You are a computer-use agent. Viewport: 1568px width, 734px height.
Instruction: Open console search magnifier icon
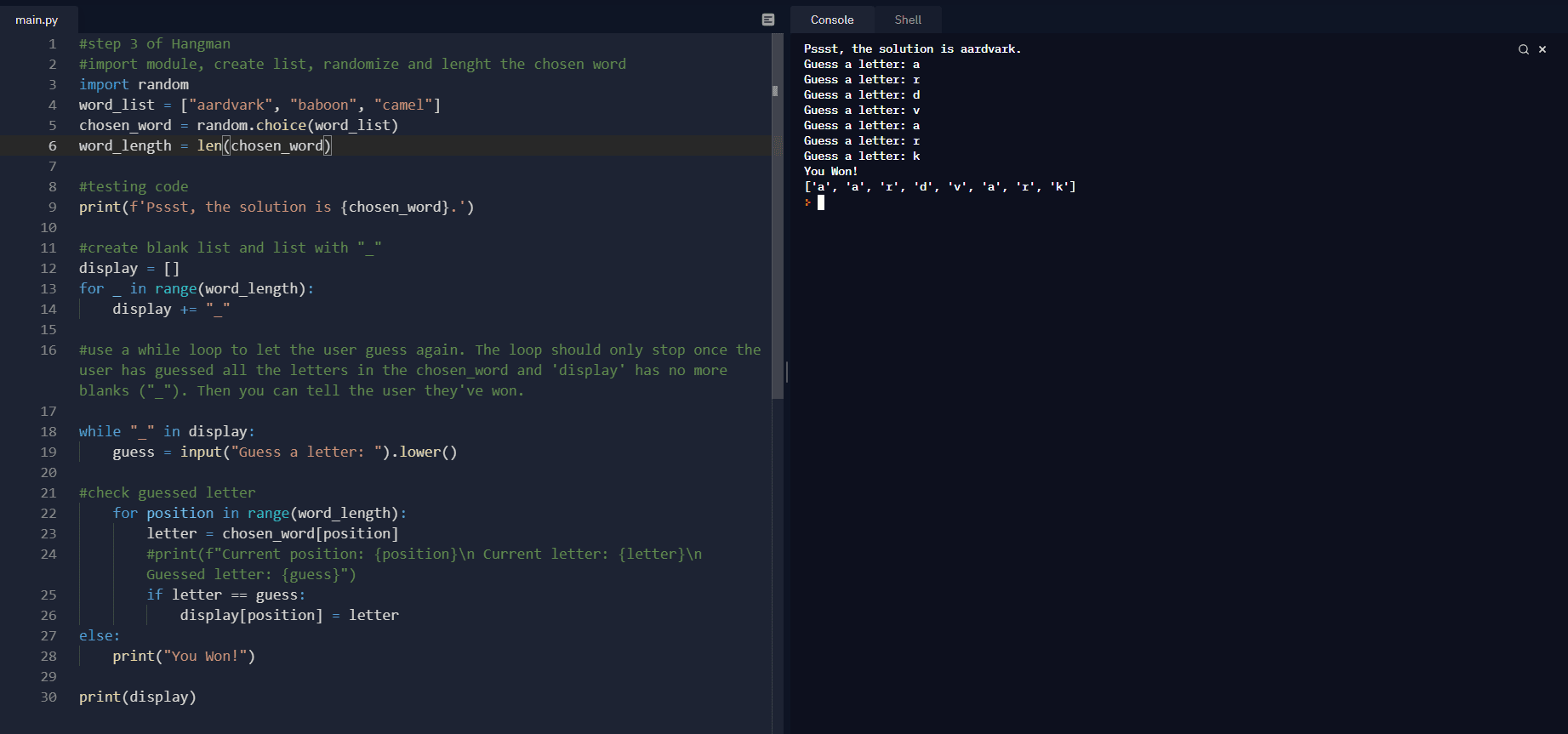pyautogui.click(x=1524, y=49)
